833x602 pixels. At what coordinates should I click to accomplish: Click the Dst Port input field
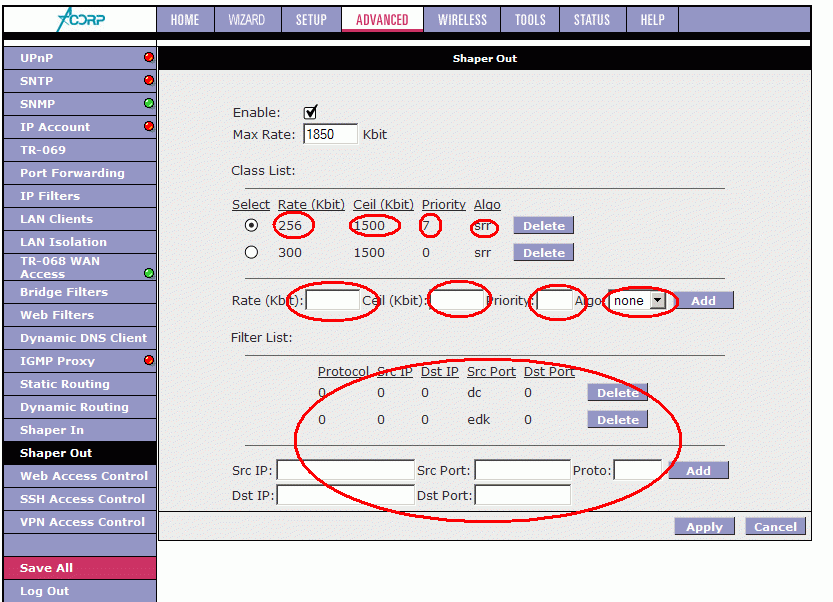pyautogui.click(x=523, y=495)
